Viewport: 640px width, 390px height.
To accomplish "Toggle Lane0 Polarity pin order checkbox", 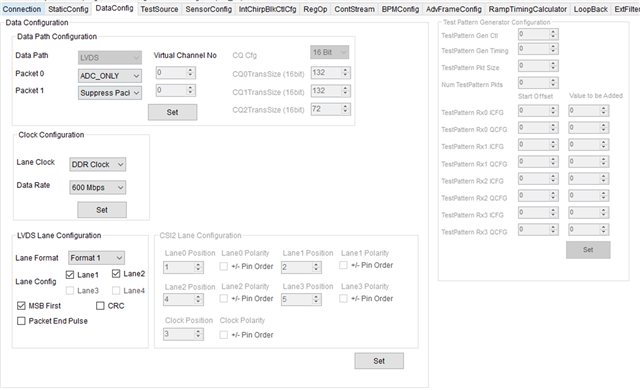I will [224, 266].
